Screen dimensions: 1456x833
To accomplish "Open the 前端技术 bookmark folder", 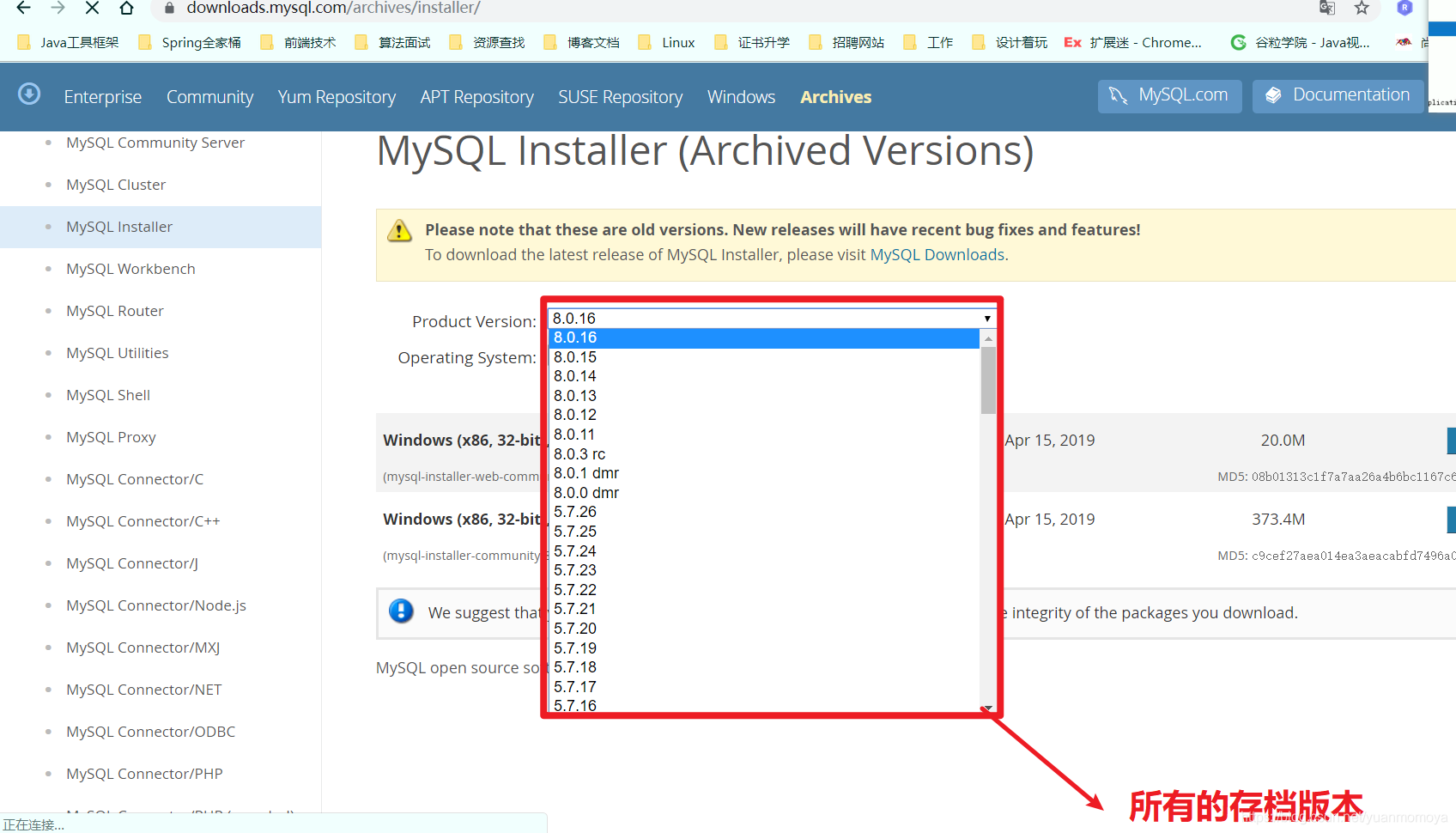I will click(x=298, y=42).
